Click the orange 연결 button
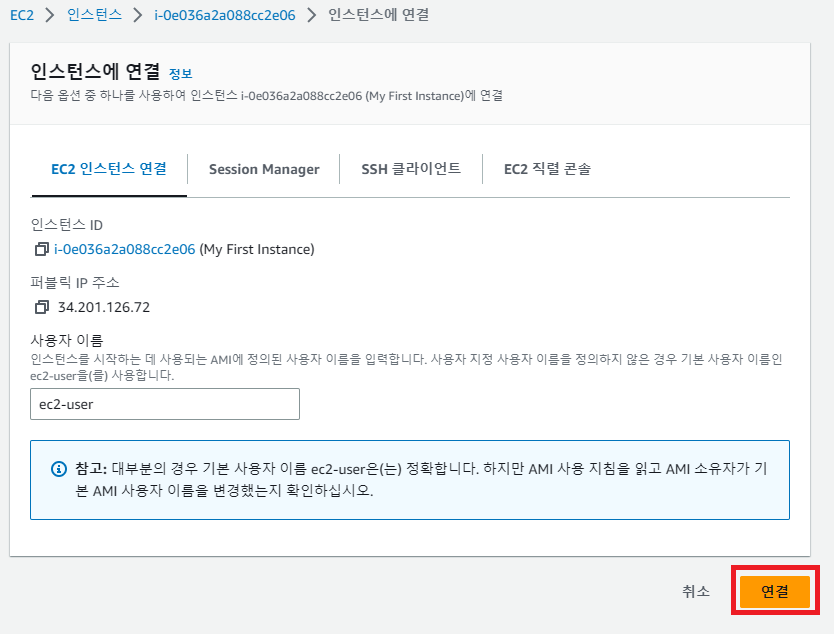The image size is (834, 634). [774, 591]
